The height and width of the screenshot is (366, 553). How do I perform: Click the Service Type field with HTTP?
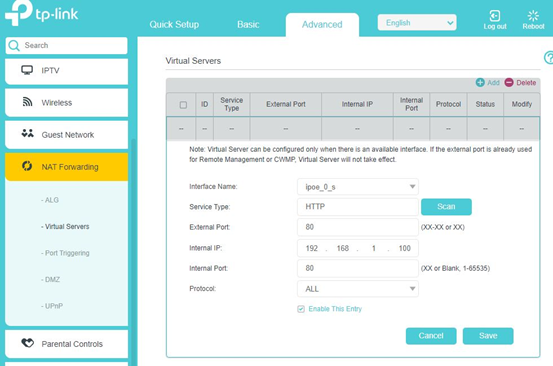coord(358,207)
